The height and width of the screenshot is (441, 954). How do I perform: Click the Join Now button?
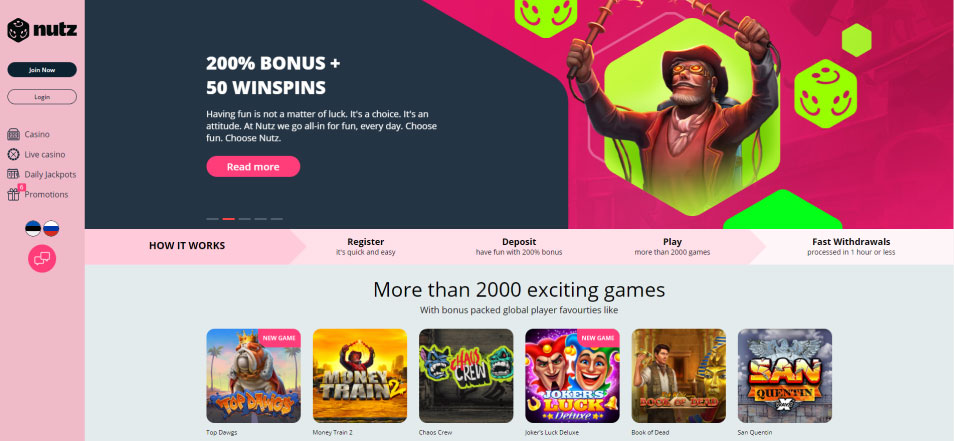pyautogui.click(x=42, y=70)
